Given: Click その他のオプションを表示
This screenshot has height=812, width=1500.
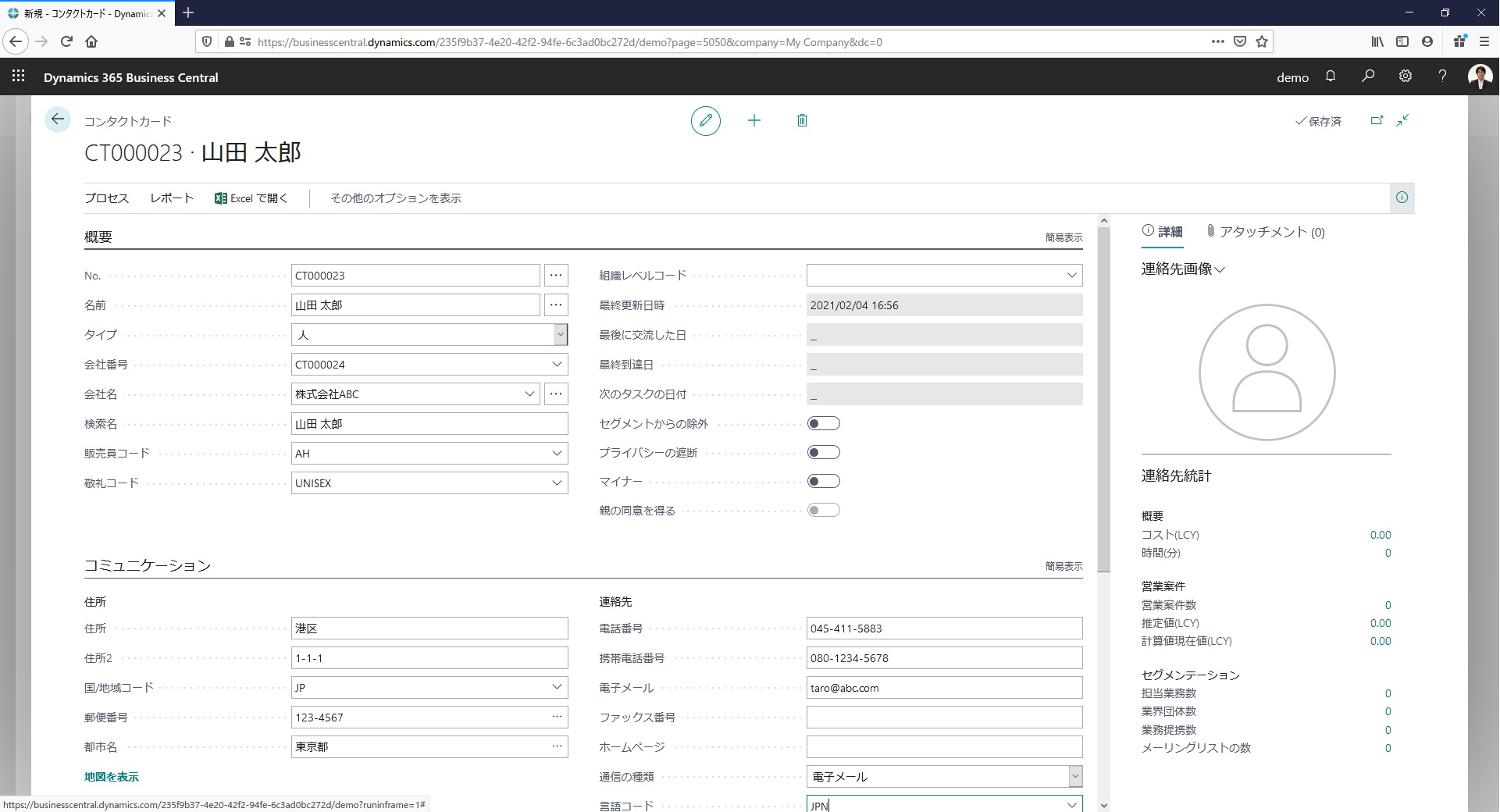Looking at the screenshot, I should click(396, 198).
